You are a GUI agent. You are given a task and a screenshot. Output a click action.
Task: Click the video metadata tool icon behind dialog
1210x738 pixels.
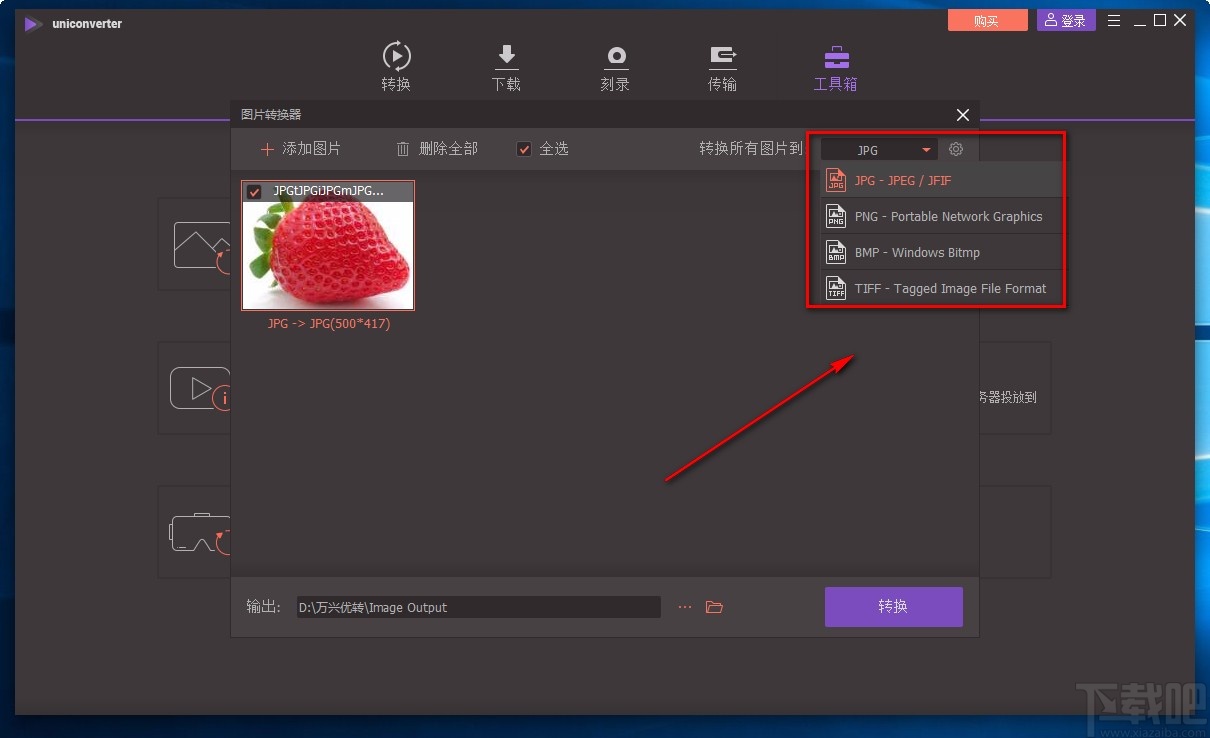(x=201, y=388)
